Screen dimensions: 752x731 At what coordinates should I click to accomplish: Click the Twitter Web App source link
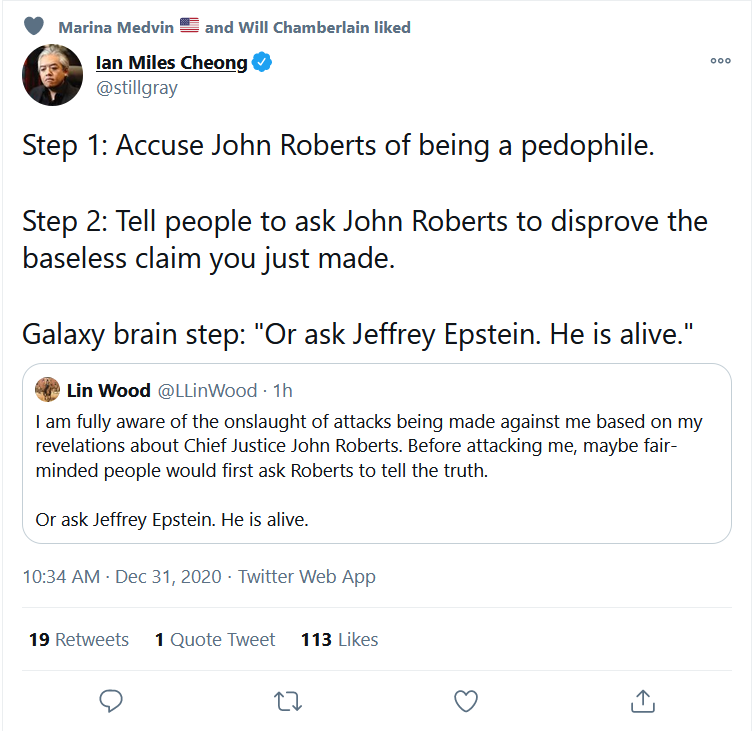coord(307,577)
